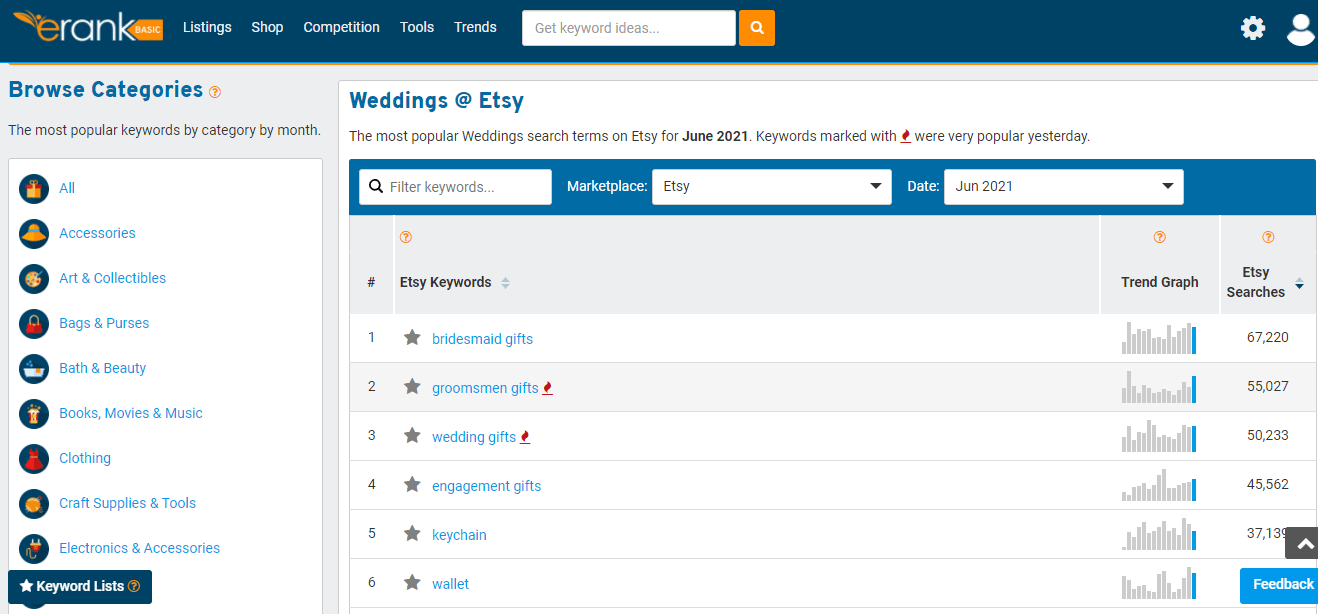The height and width of the screenshot is (614, 1318).
Task: Open the engagement gifts keyword link
Action: pos(486,486)
